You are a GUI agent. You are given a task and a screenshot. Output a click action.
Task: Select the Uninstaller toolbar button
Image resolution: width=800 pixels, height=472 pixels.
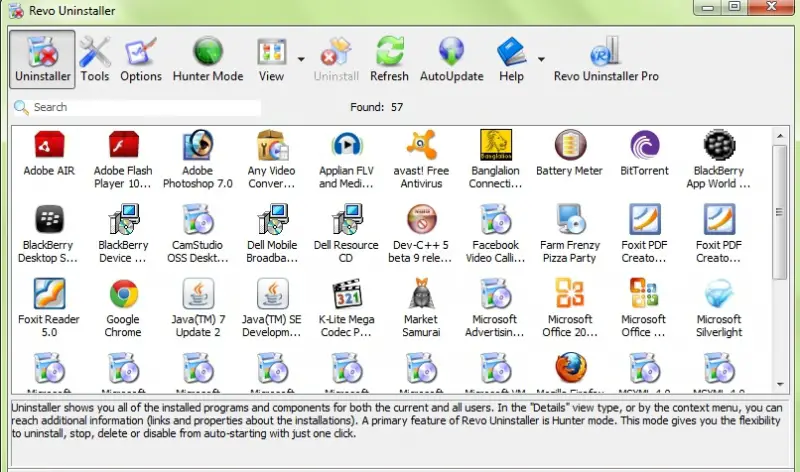click(x=42, y=59)
